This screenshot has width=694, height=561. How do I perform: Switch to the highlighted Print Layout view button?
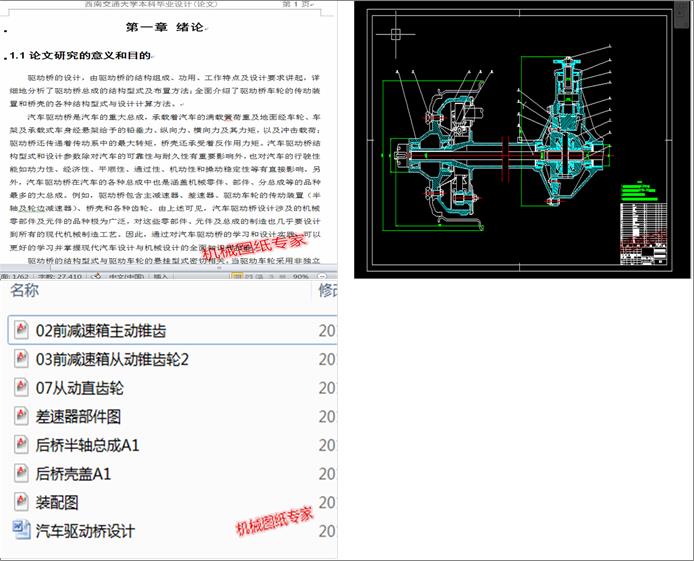coord(237,277)
